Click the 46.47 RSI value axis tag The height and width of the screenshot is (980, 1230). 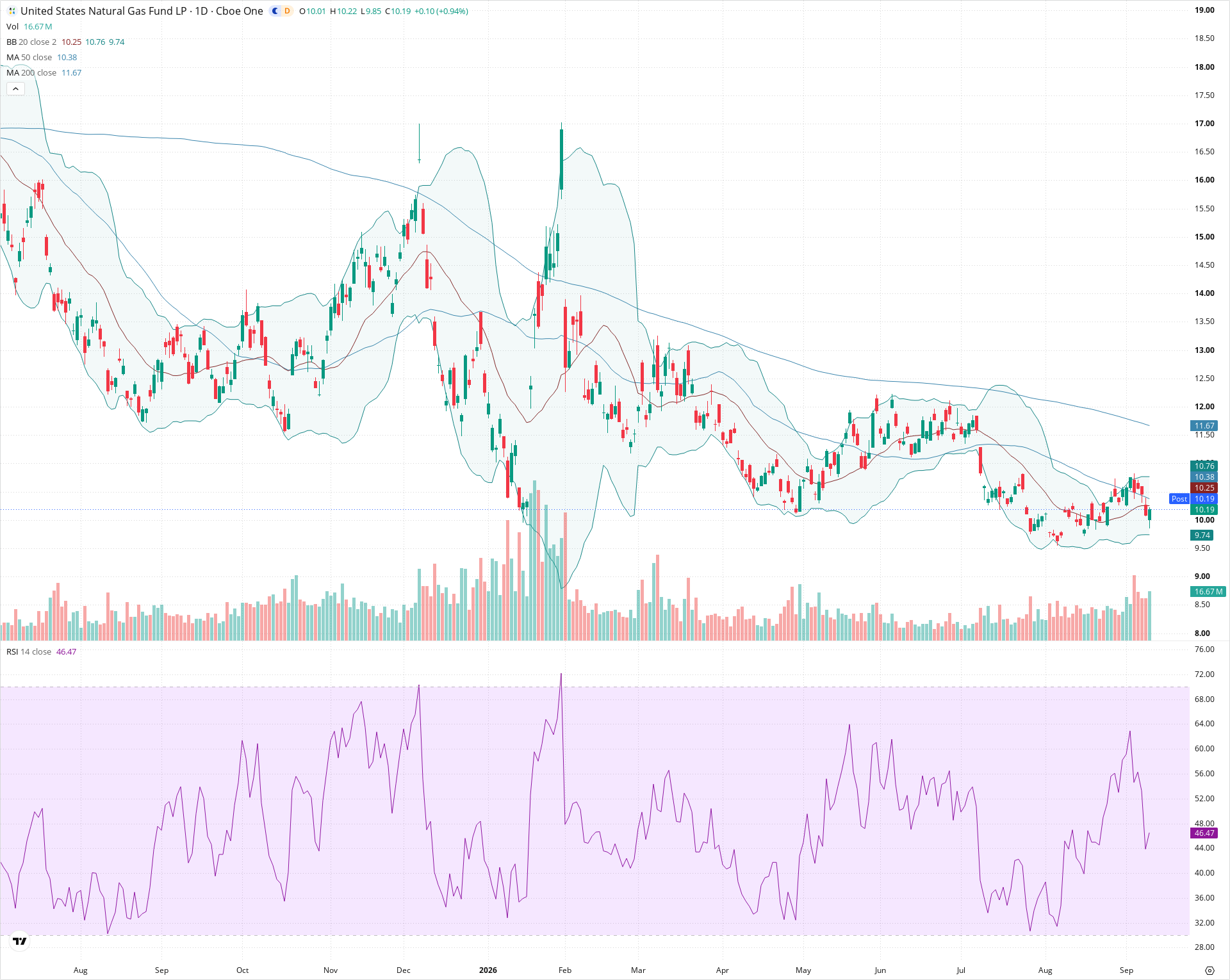pos(1204,833)
